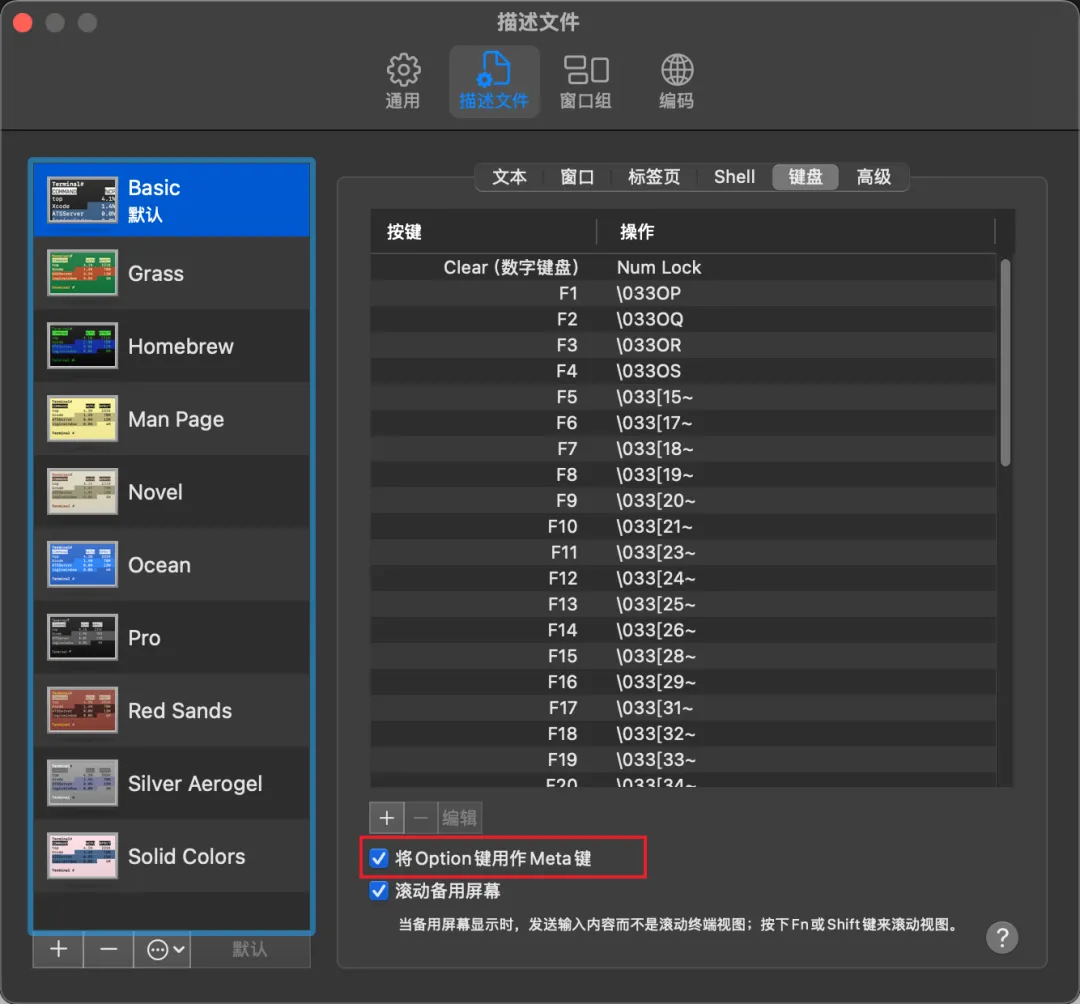
Task: Close the 描述文件 settings window
Action: (23, 23)
